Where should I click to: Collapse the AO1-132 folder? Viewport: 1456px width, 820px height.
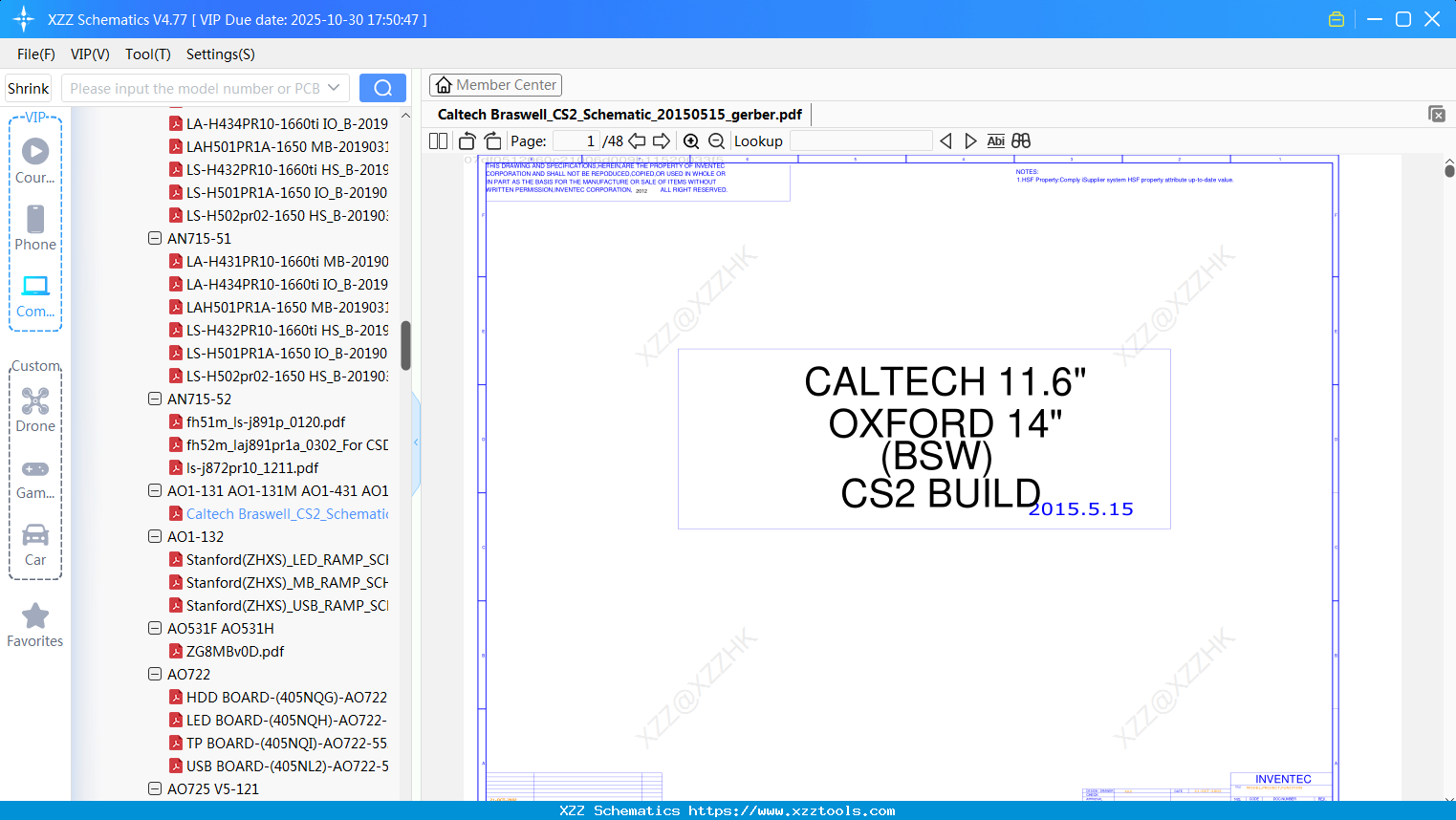coord(155,536)
